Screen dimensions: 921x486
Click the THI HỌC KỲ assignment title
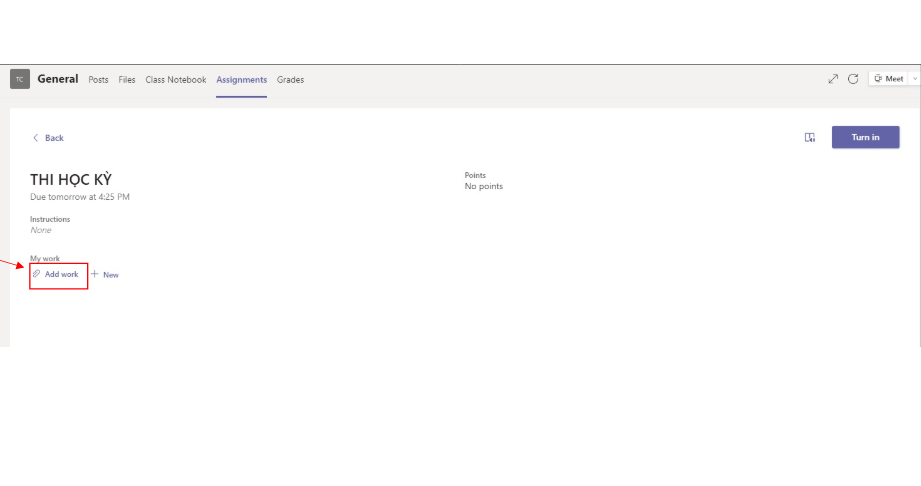tap(71, 179)
